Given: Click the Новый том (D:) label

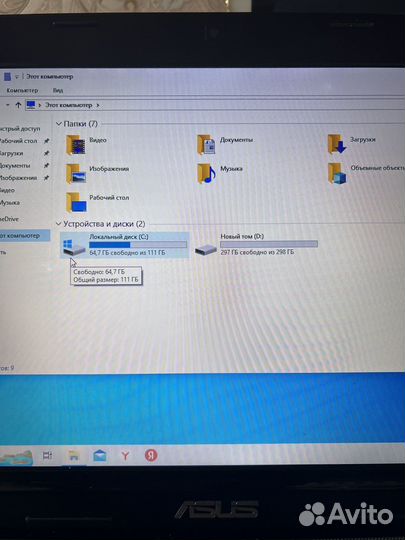Looking at the screenshot, I should pos(242,237).
